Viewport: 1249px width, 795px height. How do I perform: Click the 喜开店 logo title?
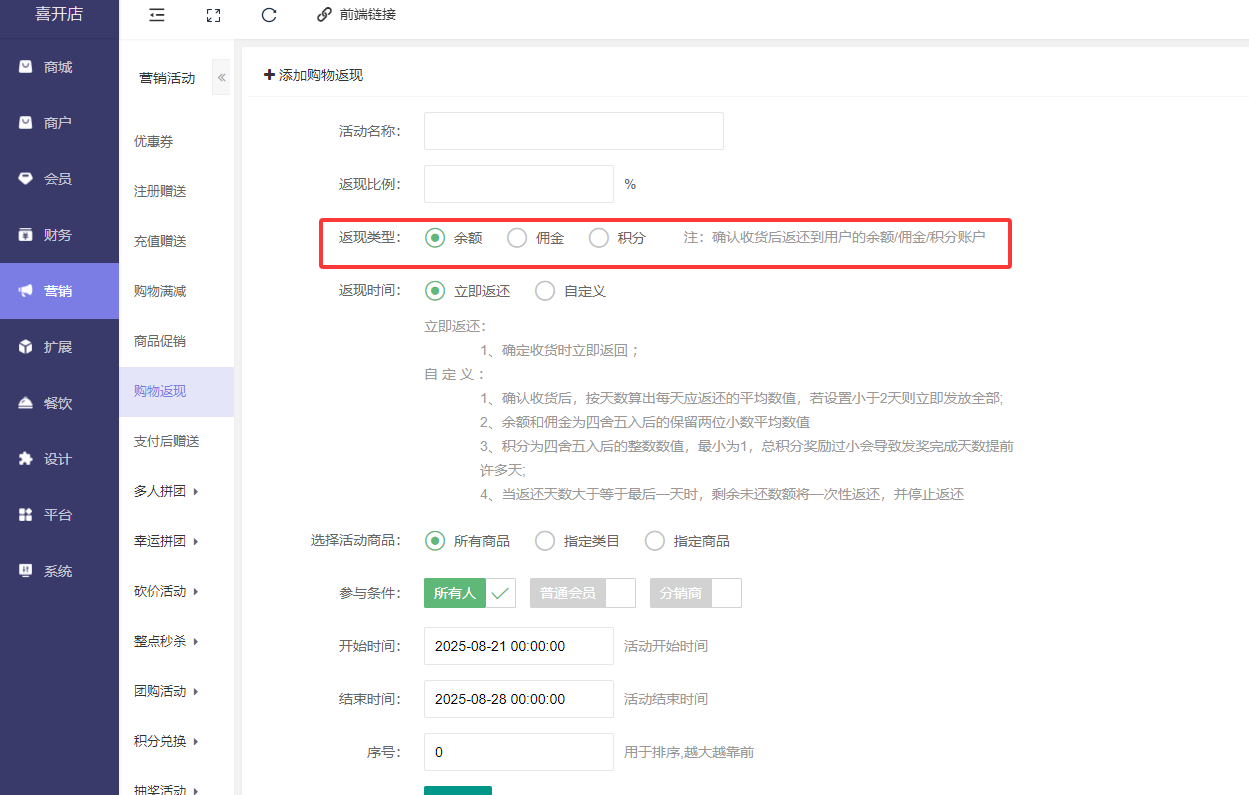point(59,13)
